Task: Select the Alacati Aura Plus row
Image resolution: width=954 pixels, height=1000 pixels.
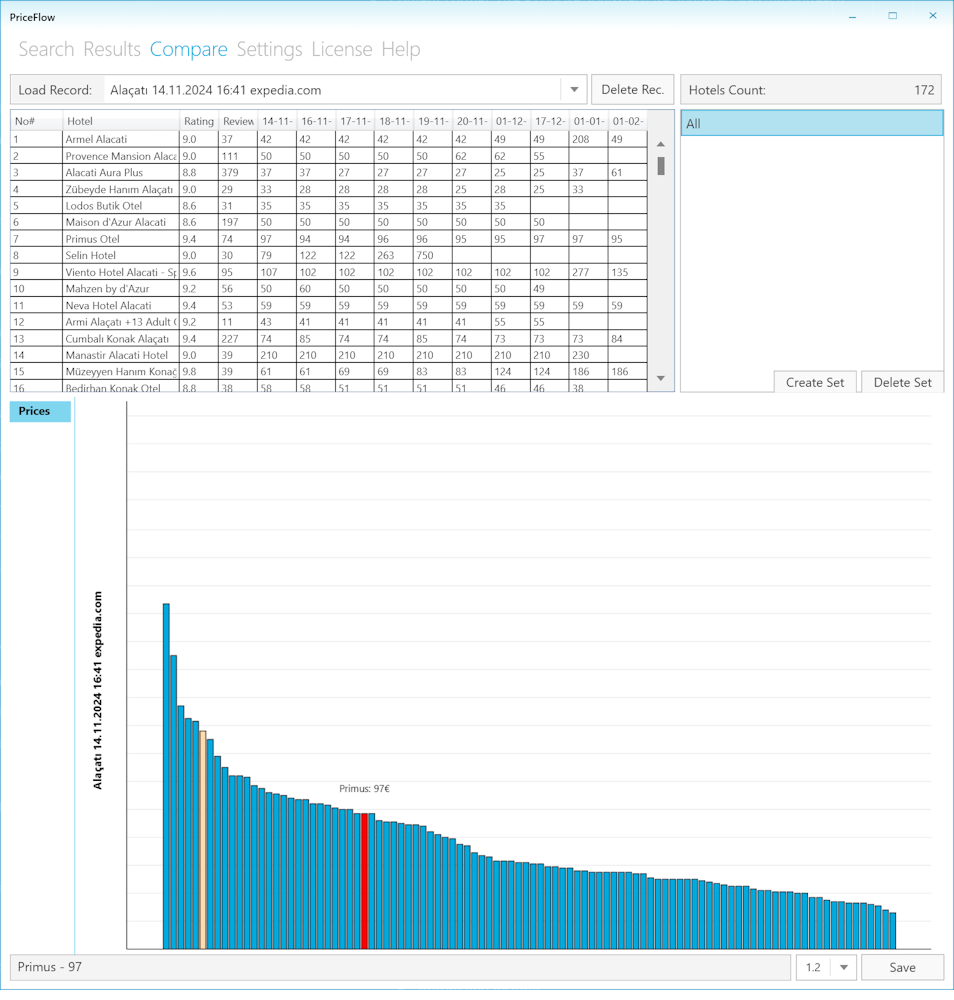Action: (328, 172)
